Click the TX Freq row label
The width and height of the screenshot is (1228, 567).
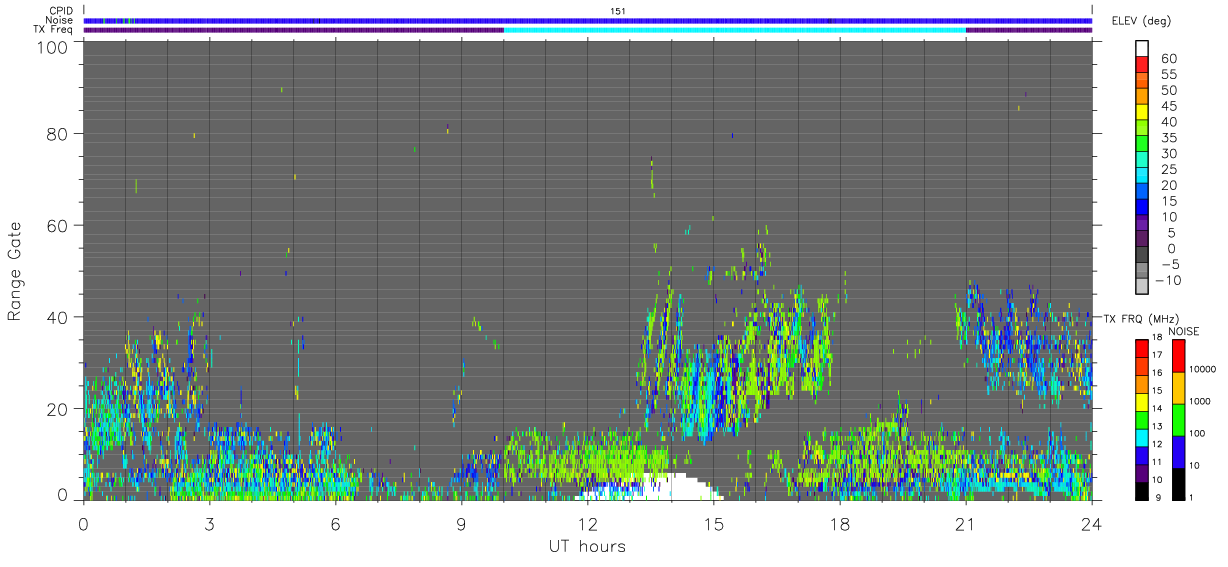tap(53, 30)
